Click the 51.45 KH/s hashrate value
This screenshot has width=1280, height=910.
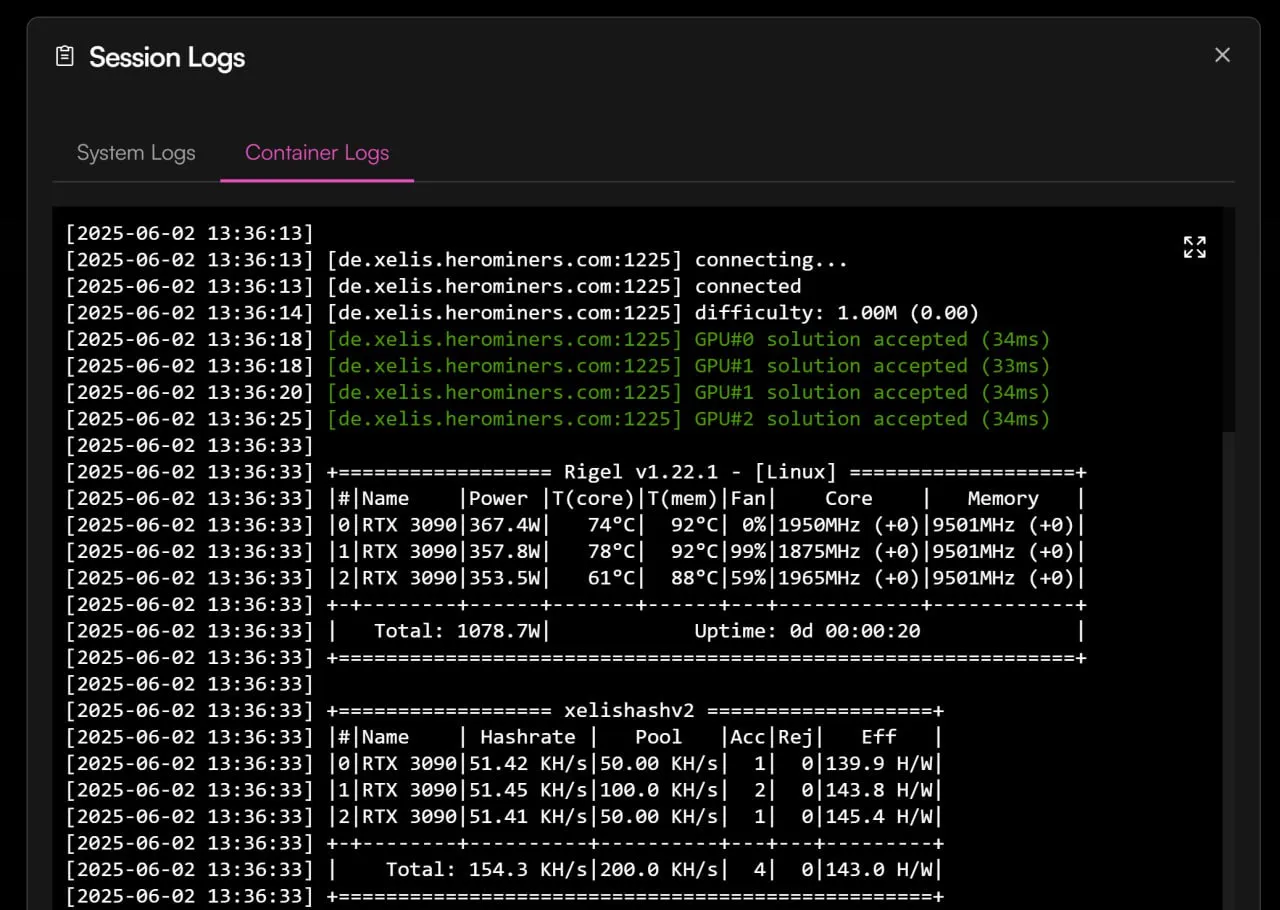(x=528, y=790)
